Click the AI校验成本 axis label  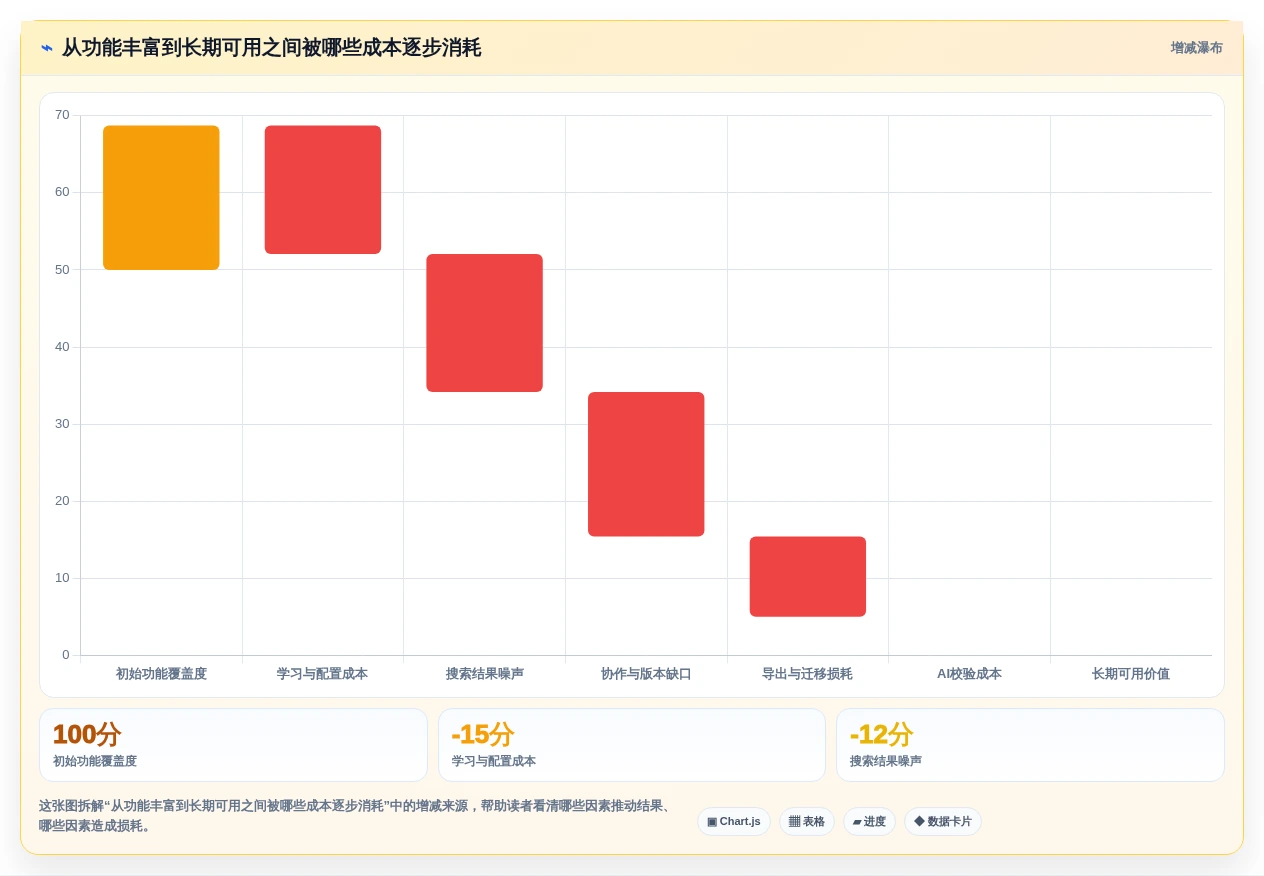point(969,674)
